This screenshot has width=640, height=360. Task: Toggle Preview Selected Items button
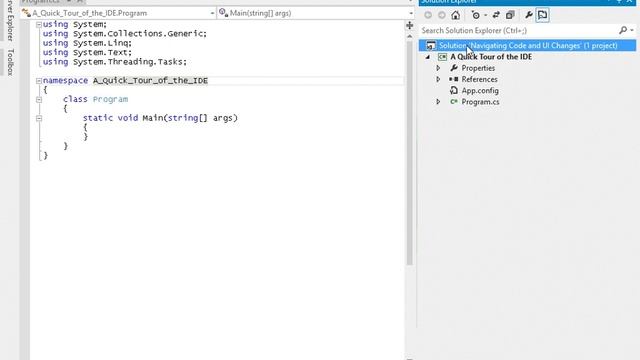(542, 15)
